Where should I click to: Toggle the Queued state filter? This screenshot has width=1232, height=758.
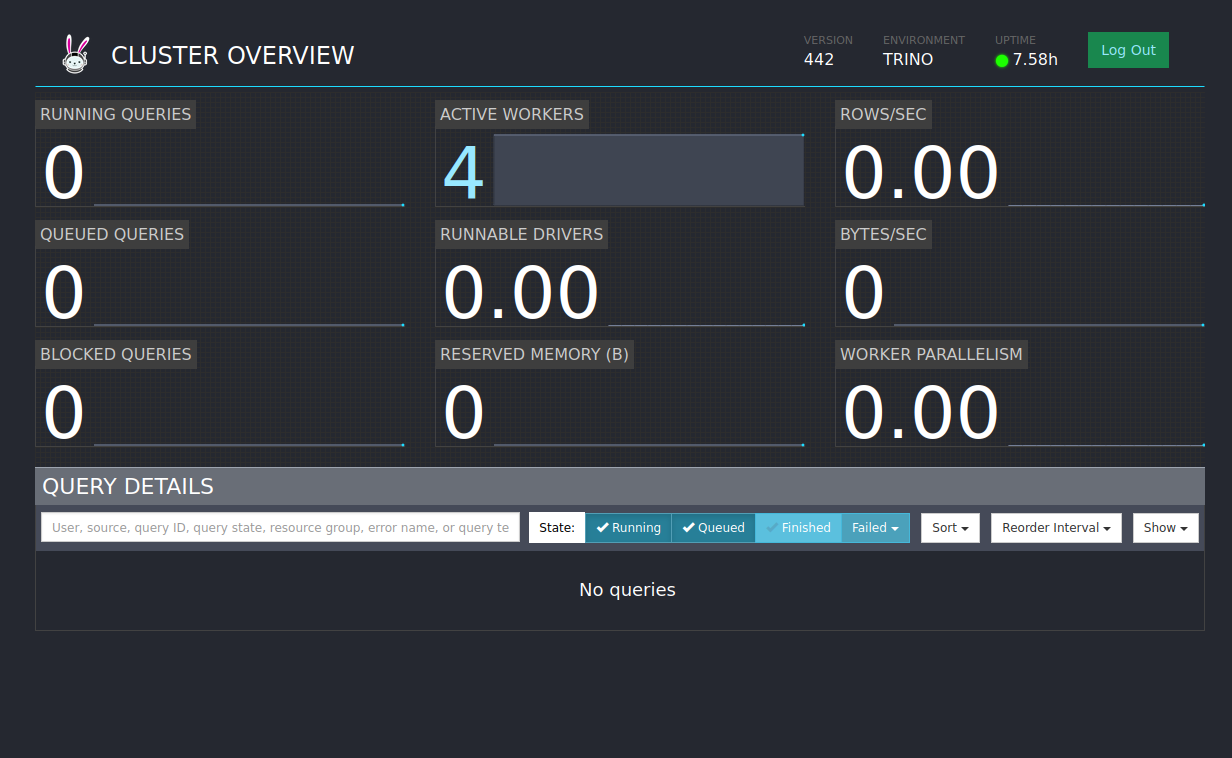pyautogui.click(x=713, y=528)
